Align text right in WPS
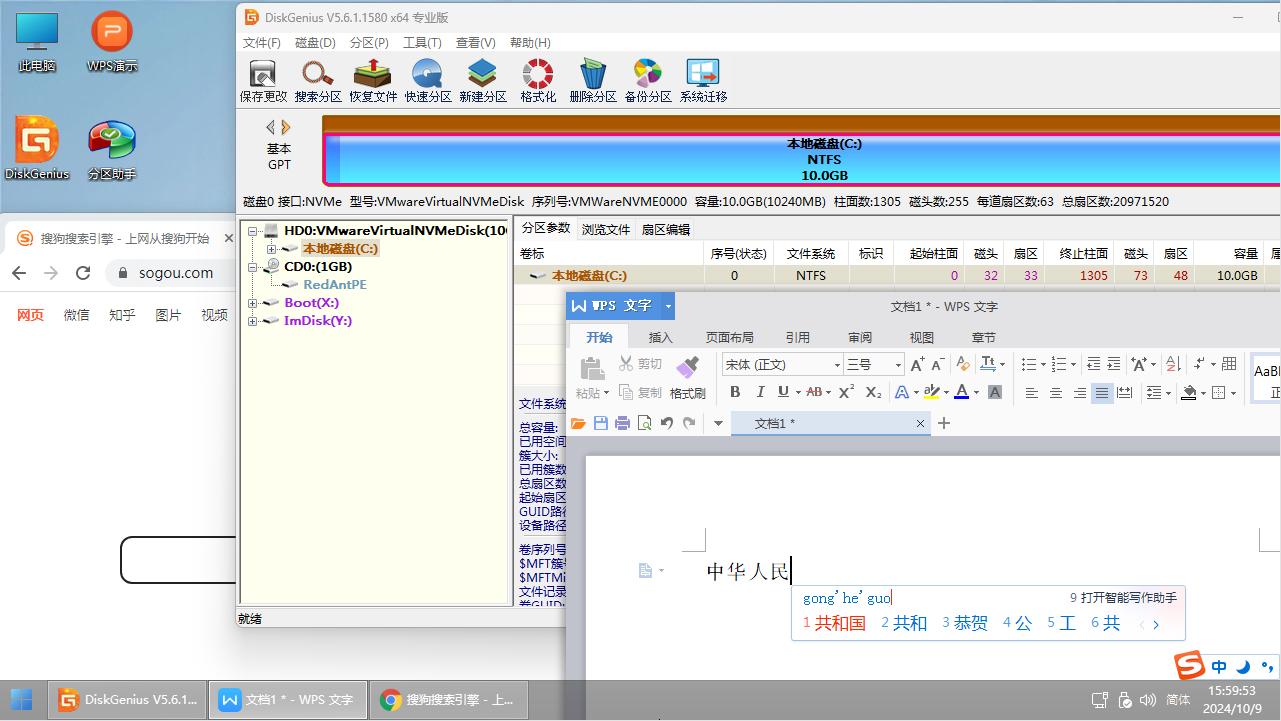 pos(1079,393)
